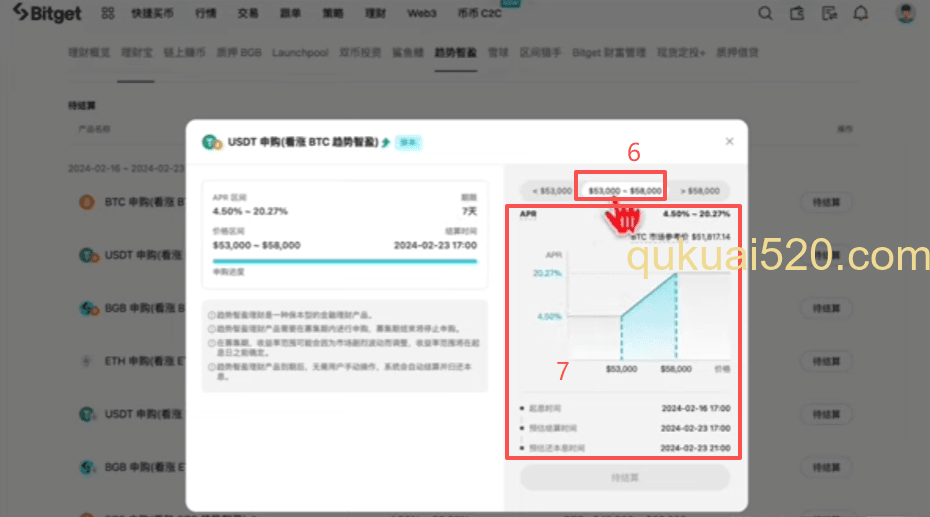Click the Bitget logo
Screen dimensions: 930x517
click(47, 12)
